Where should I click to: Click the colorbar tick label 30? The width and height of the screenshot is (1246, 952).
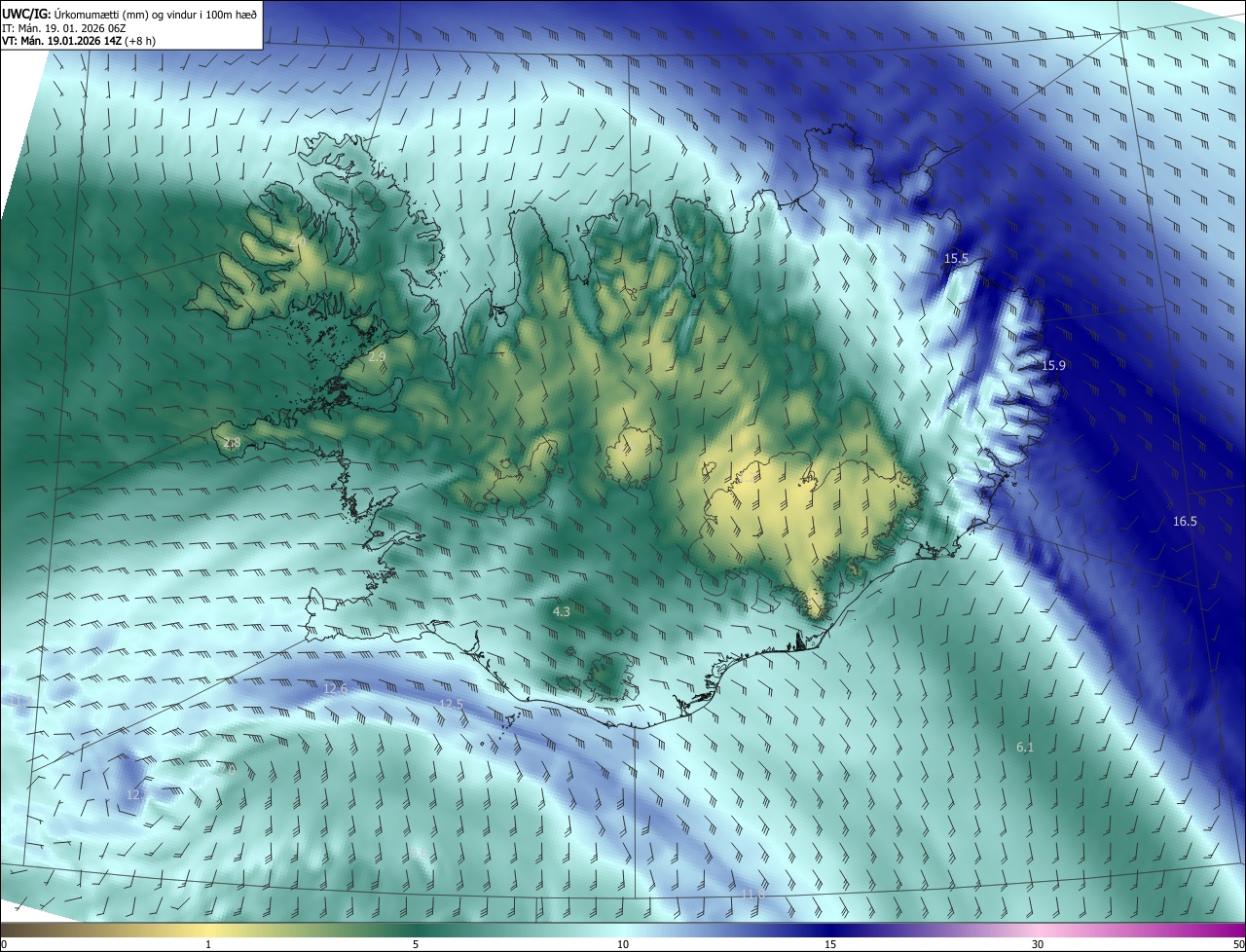coord(1038,945)
